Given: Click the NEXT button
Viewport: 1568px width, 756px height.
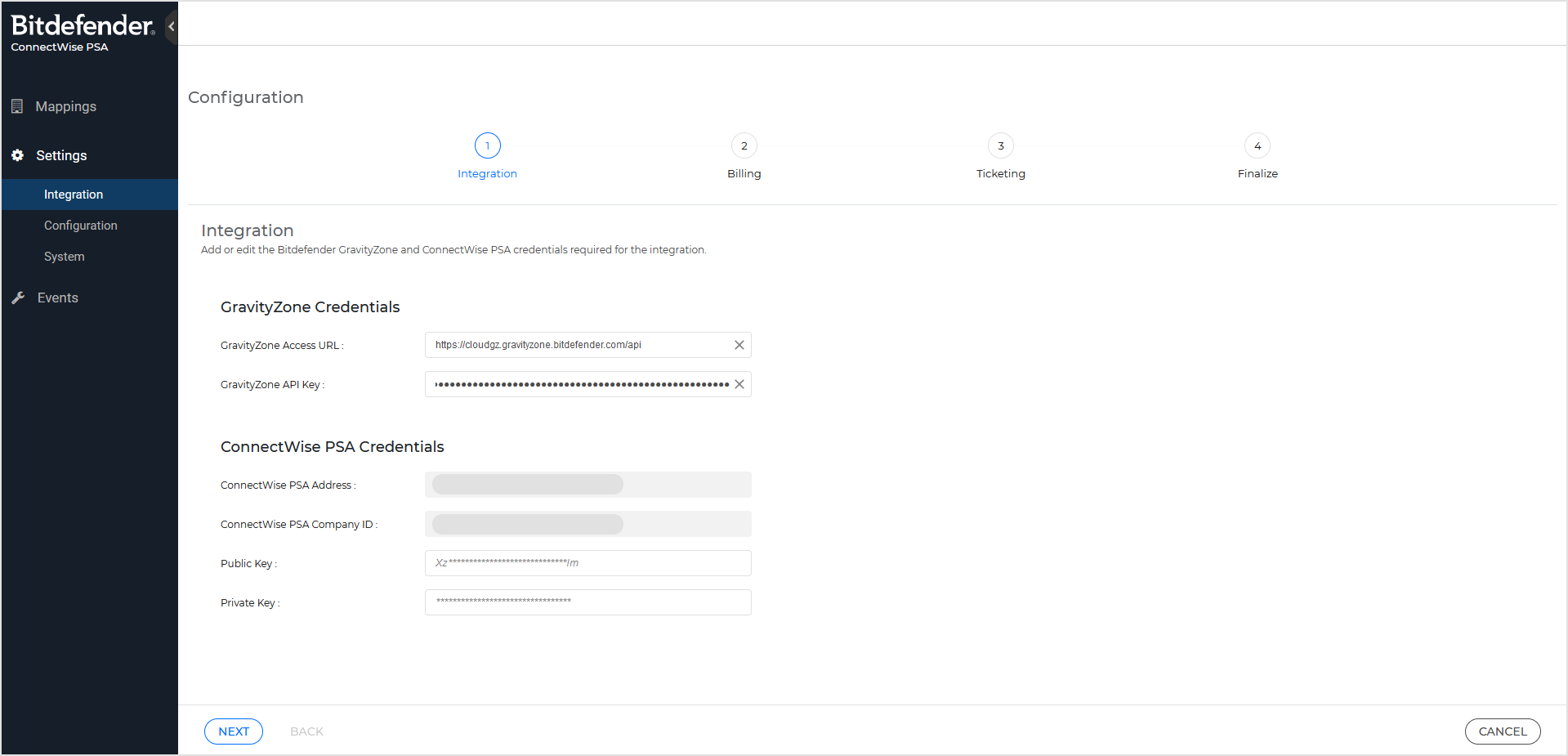Looking at the screenshot, I should (233, 731).
